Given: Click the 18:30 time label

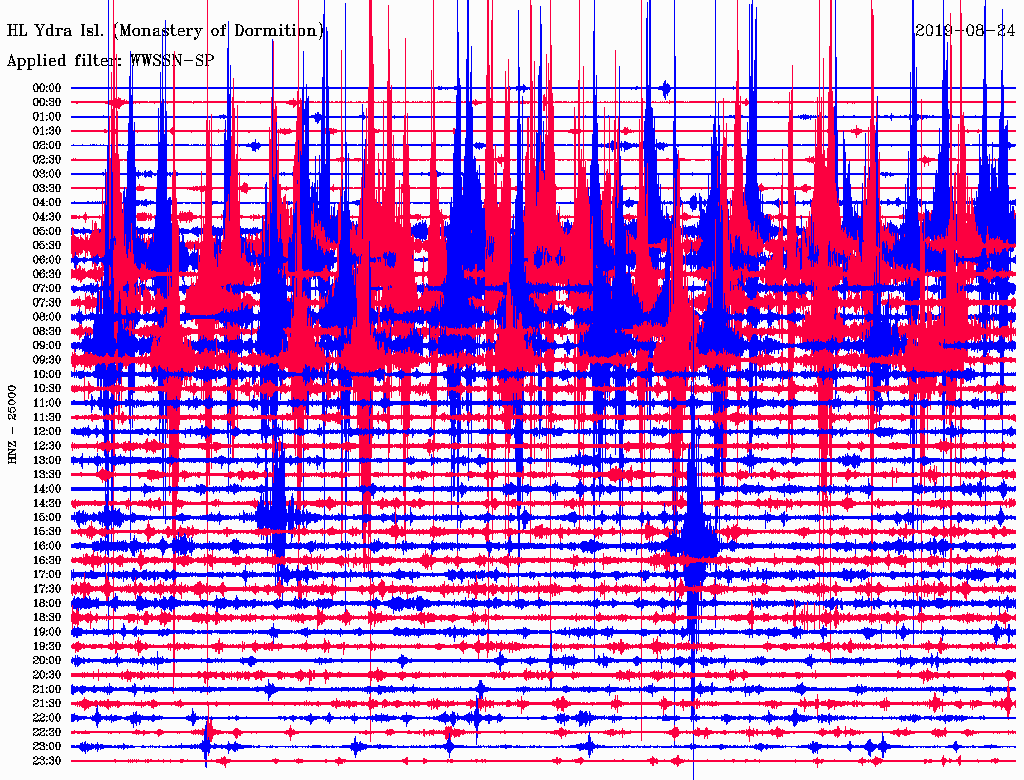Looking at the screenshot, I should tap(46, 618).
